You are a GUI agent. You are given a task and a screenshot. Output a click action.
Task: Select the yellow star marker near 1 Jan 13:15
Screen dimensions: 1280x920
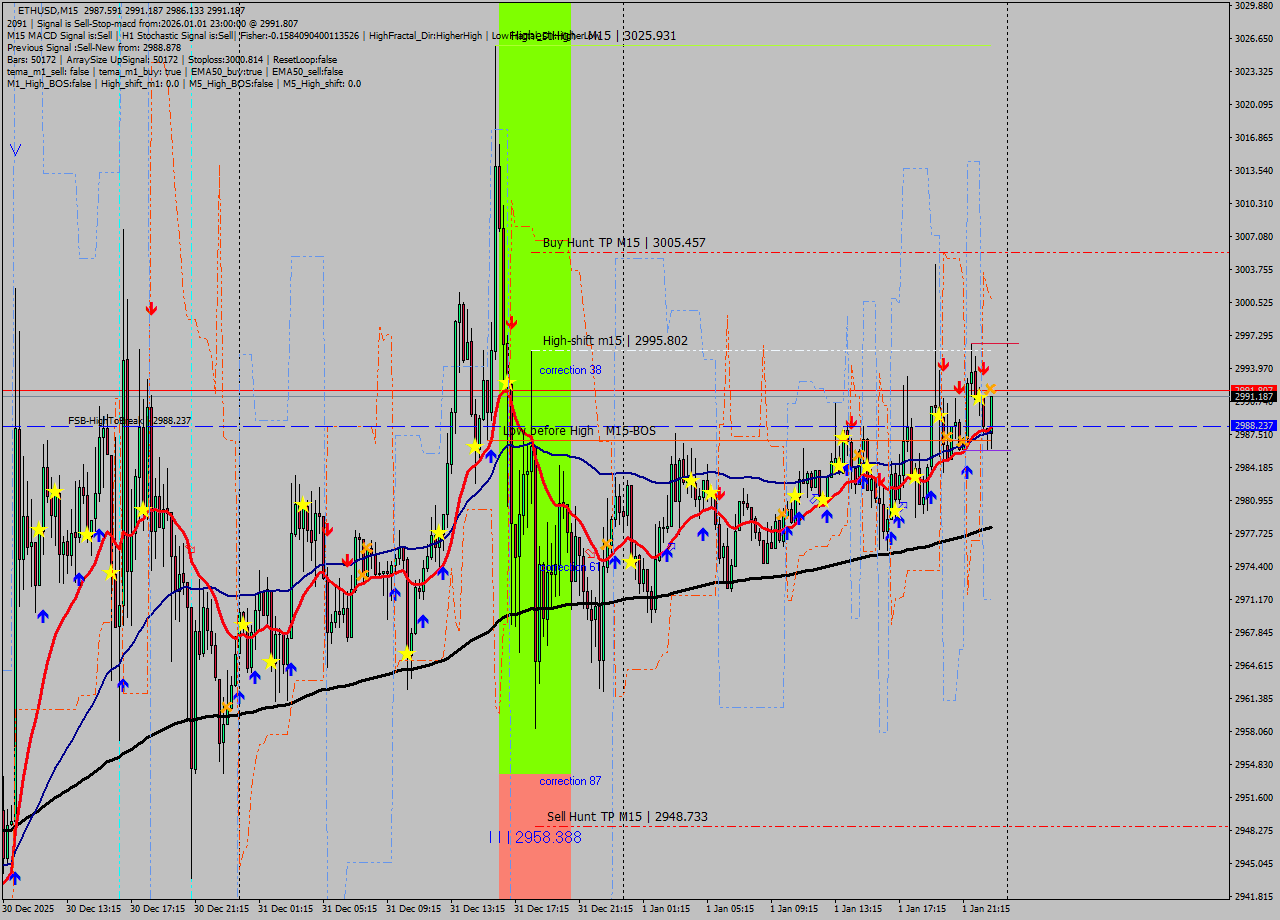[x=843, y=436]
